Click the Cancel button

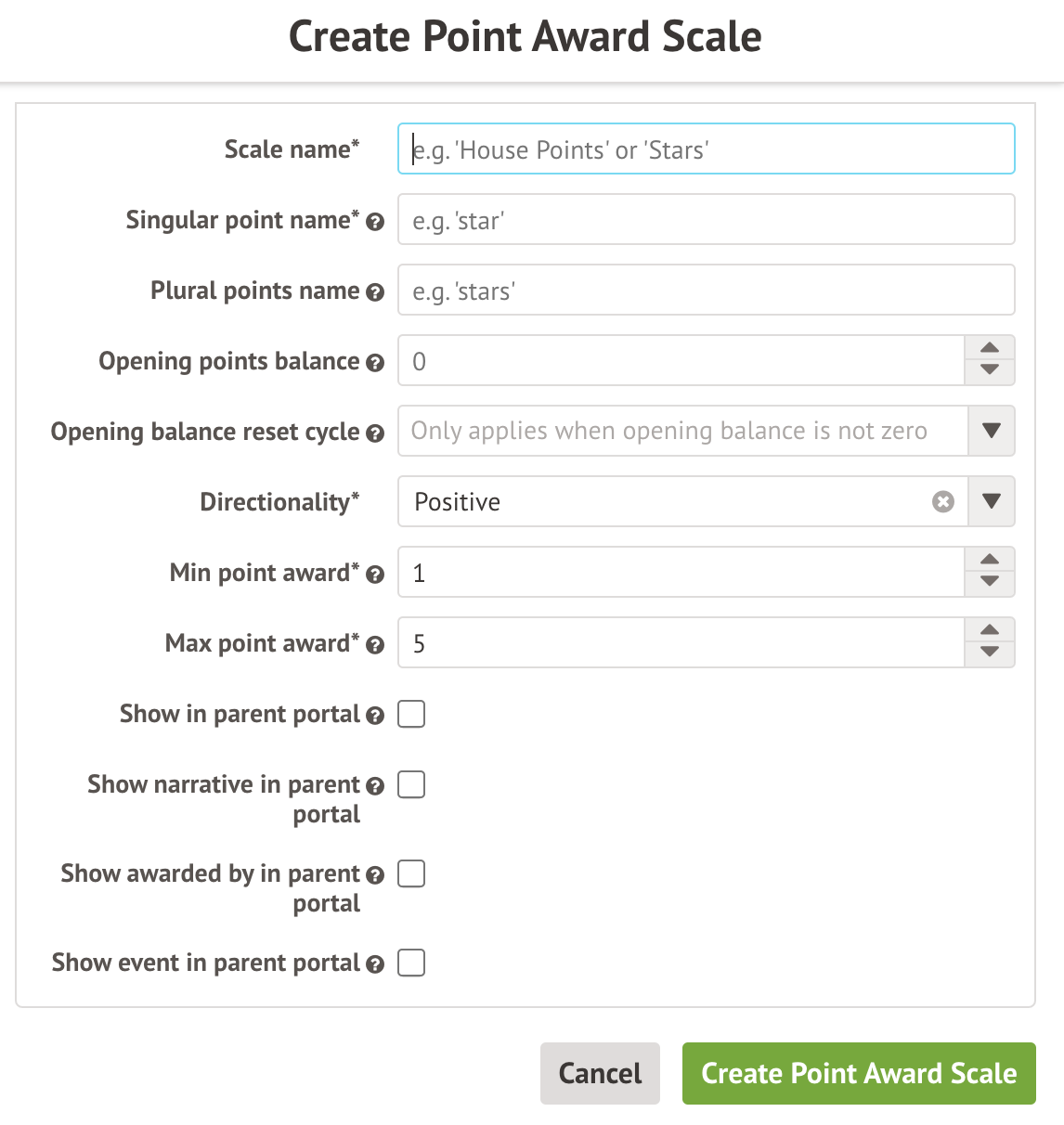pos(600,1073)
